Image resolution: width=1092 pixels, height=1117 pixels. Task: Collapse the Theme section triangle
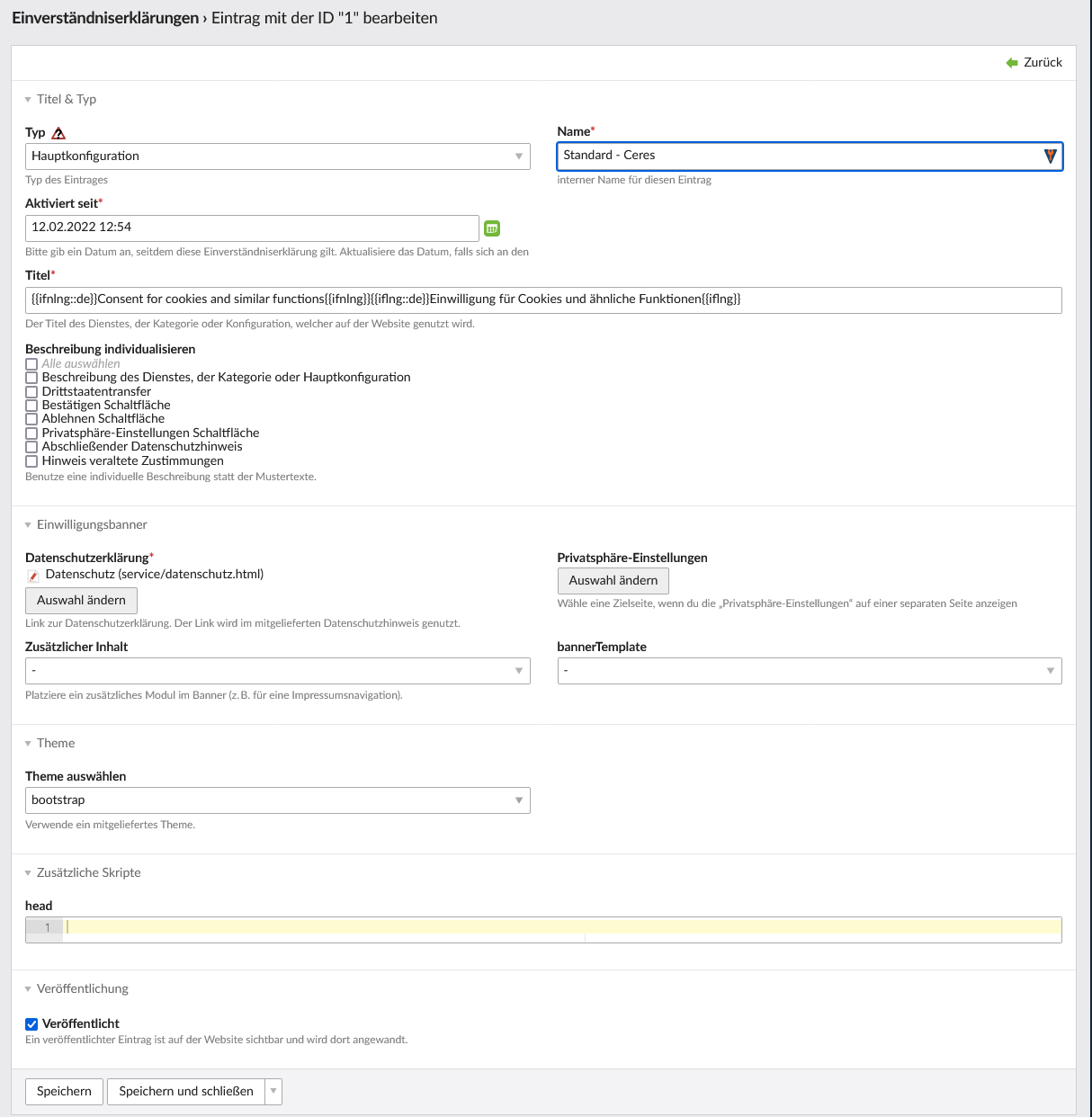click(x=28, y=744)
